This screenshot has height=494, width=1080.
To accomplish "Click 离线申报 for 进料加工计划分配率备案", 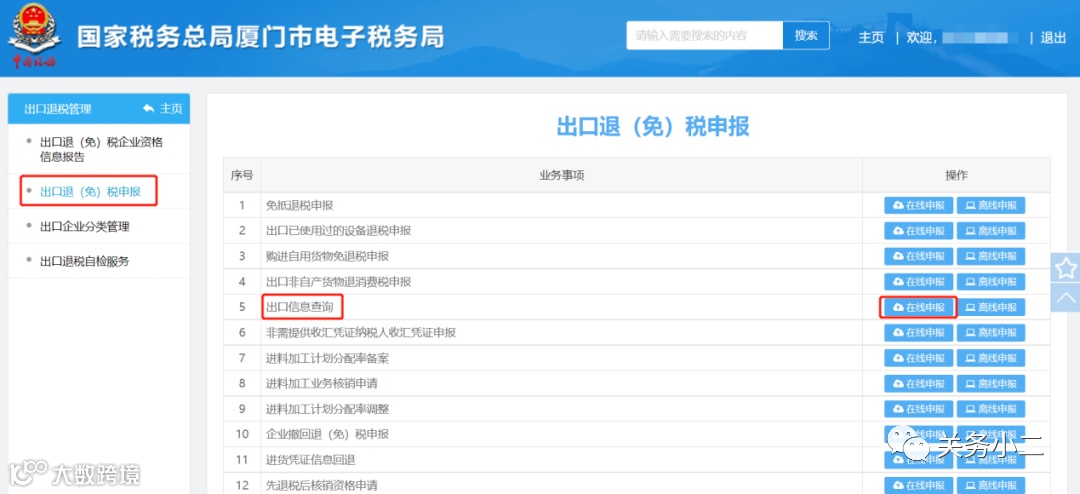I will pos(990,358).
